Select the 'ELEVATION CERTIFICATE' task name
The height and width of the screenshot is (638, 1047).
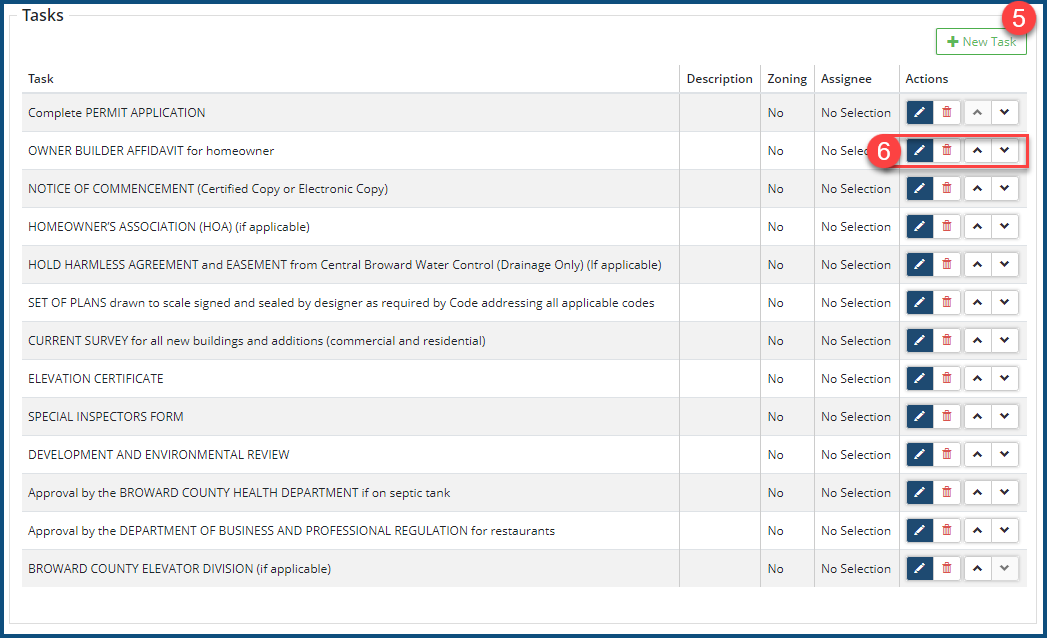click(95, 379)
